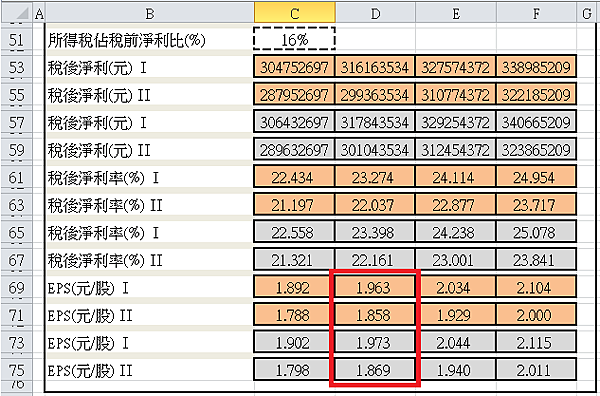The width and height of the screenshot is (600, 396).
Task: Click cell value 289632697
Action: (x=294, y=150)
